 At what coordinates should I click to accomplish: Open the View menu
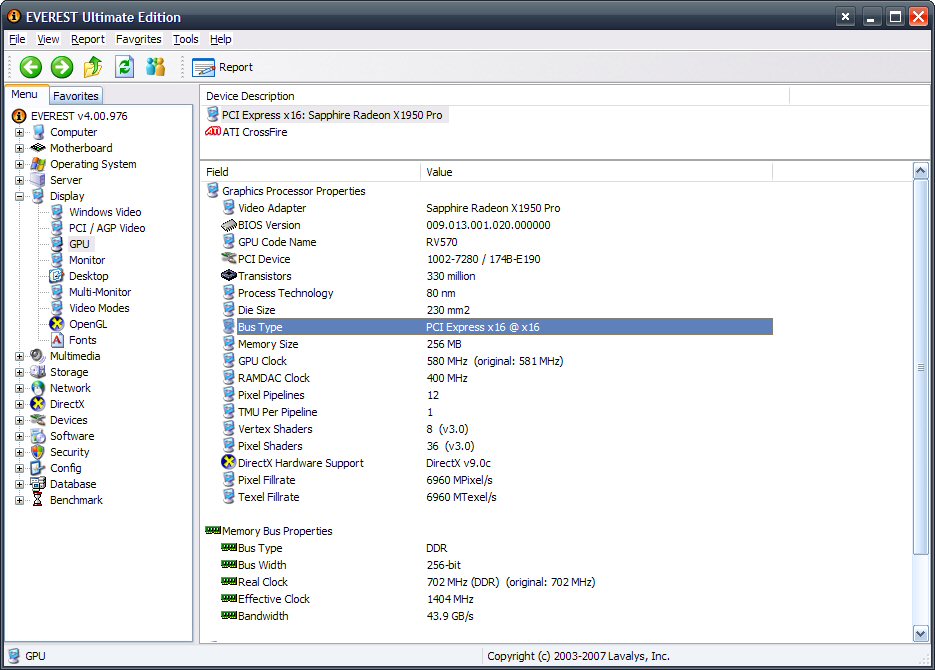48,39
